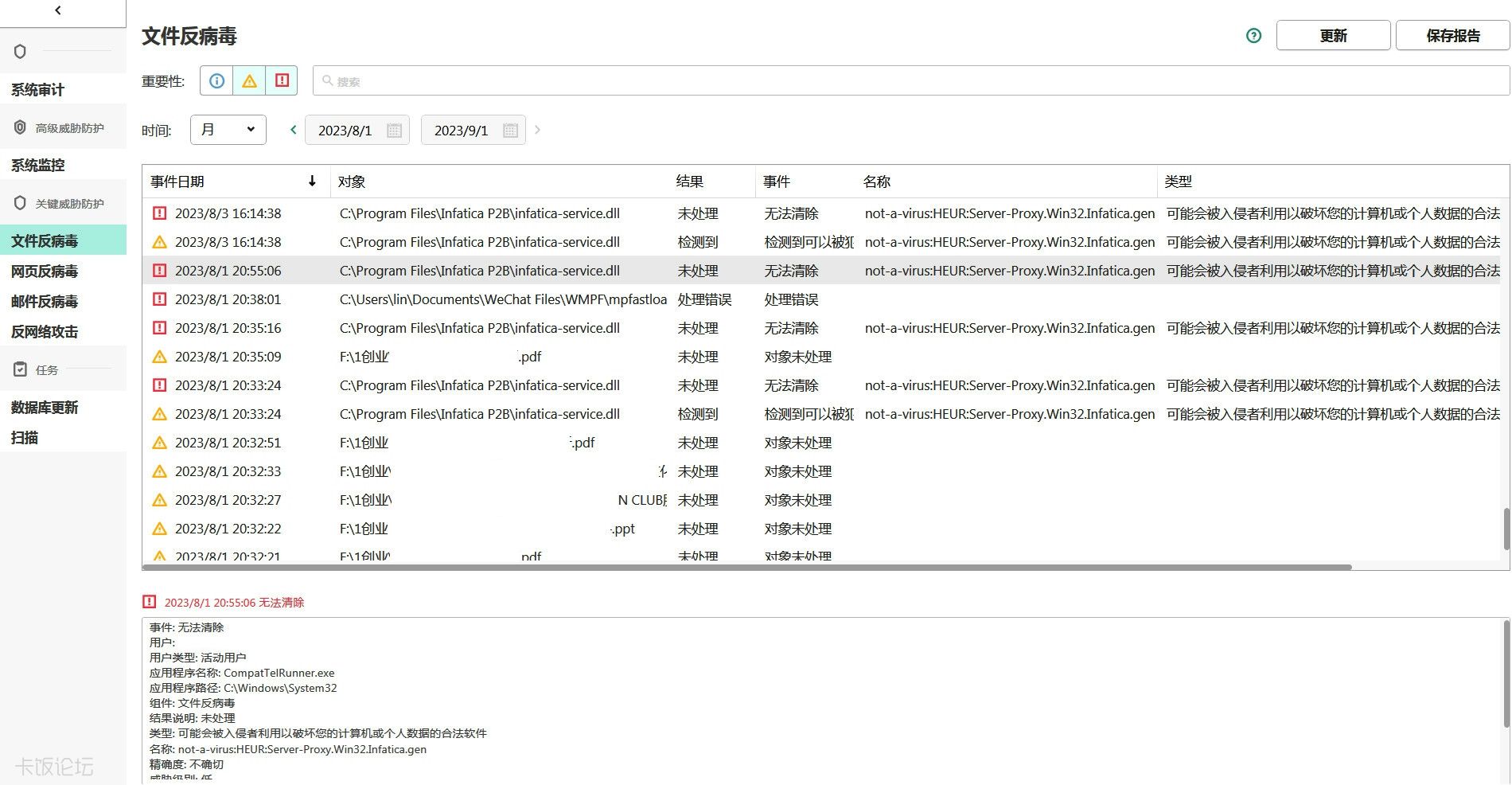Click critical icon of 2023/8/1 20:55:06 row
Image resolution: width=1512 pixels, height=785 pixels.
(159, 271)
